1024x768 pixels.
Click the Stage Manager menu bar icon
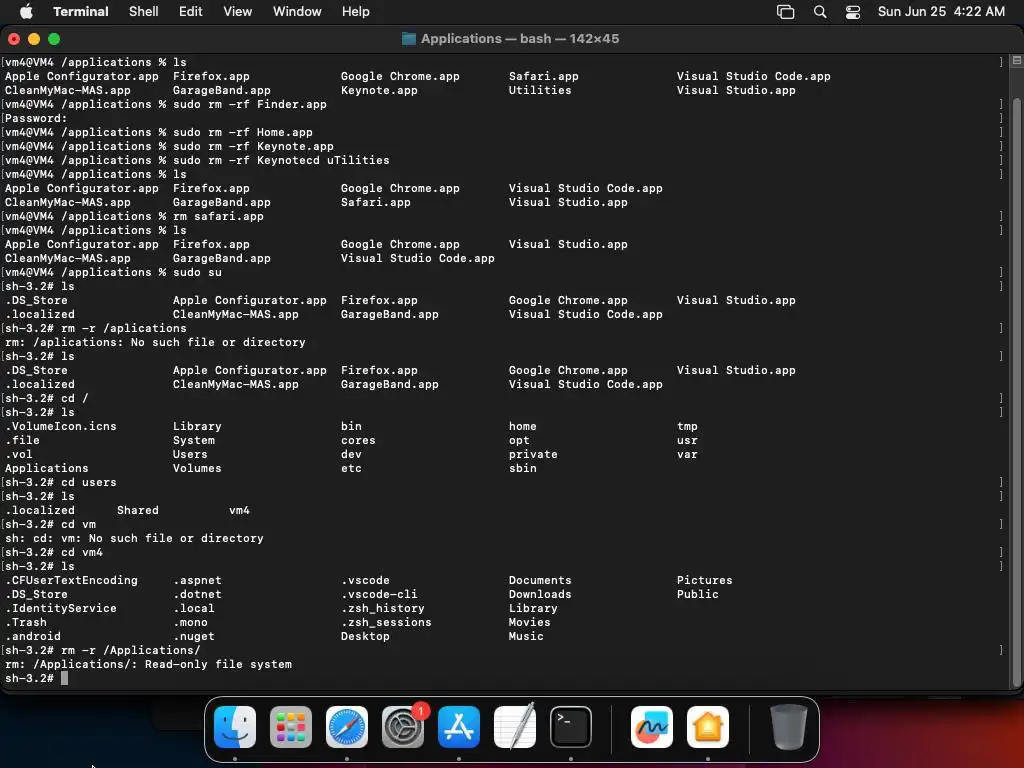786,12
